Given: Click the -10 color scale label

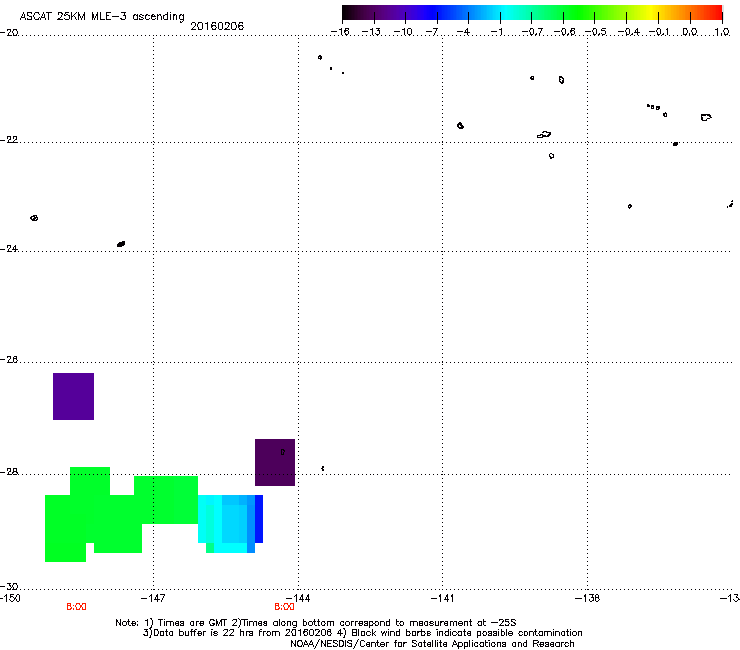Looking at the screenshot, I should click(403, 32).
